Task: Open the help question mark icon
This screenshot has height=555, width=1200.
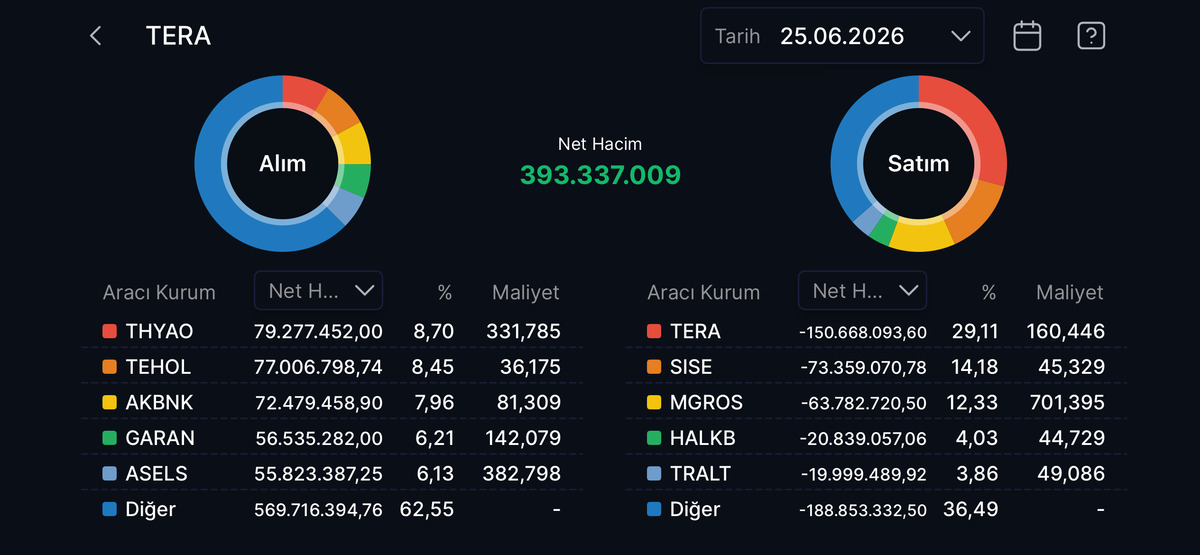Action: tap(1090, 36)
